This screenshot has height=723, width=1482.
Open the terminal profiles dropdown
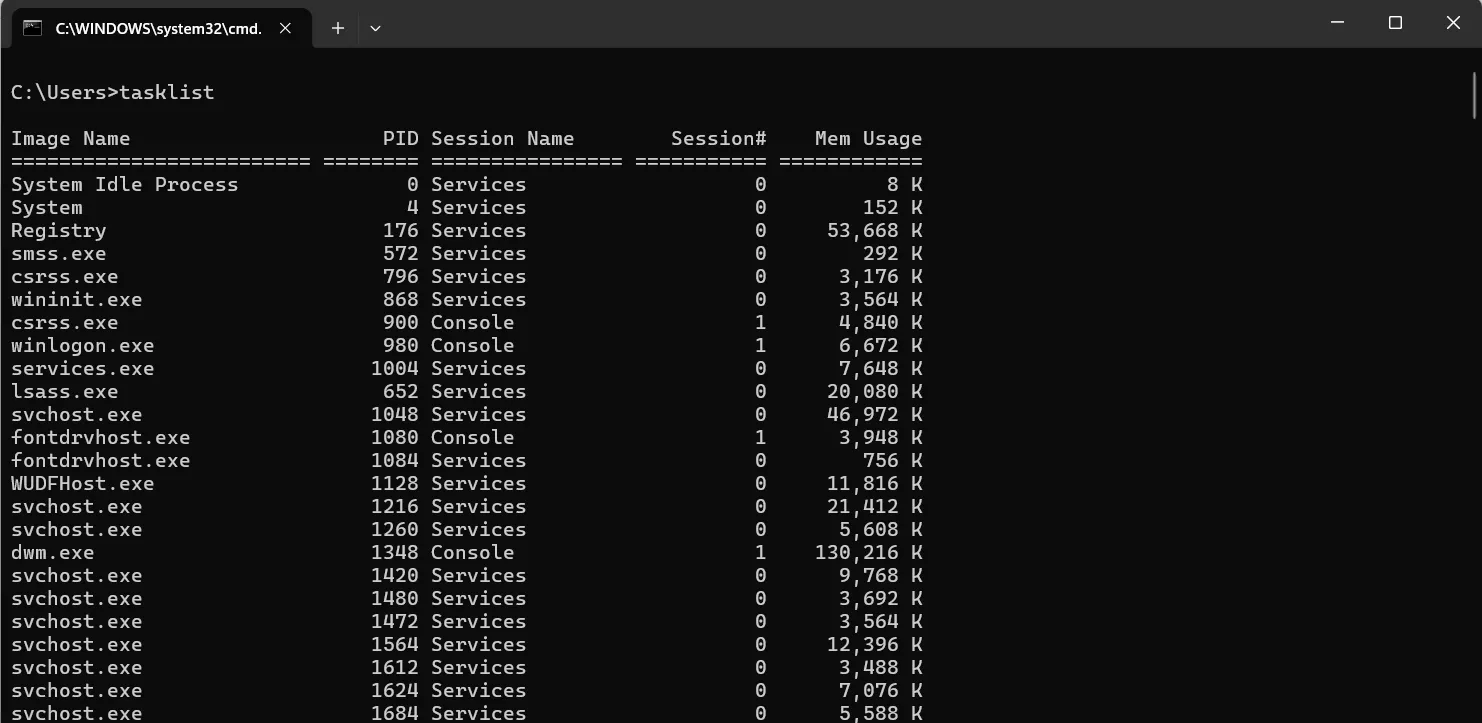[375, 28]
